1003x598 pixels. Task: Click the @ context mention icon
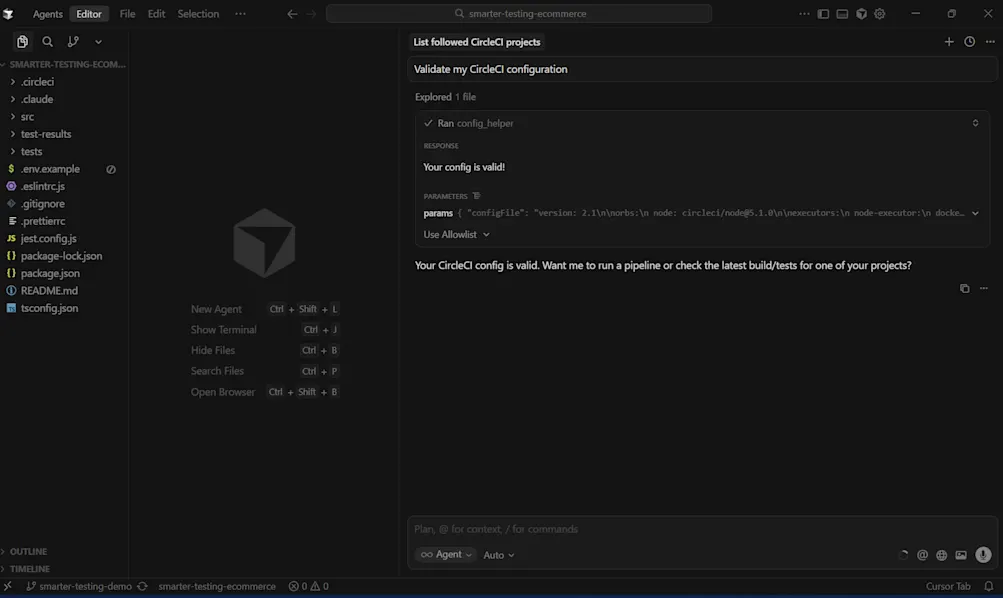click(x=922, y=554)
